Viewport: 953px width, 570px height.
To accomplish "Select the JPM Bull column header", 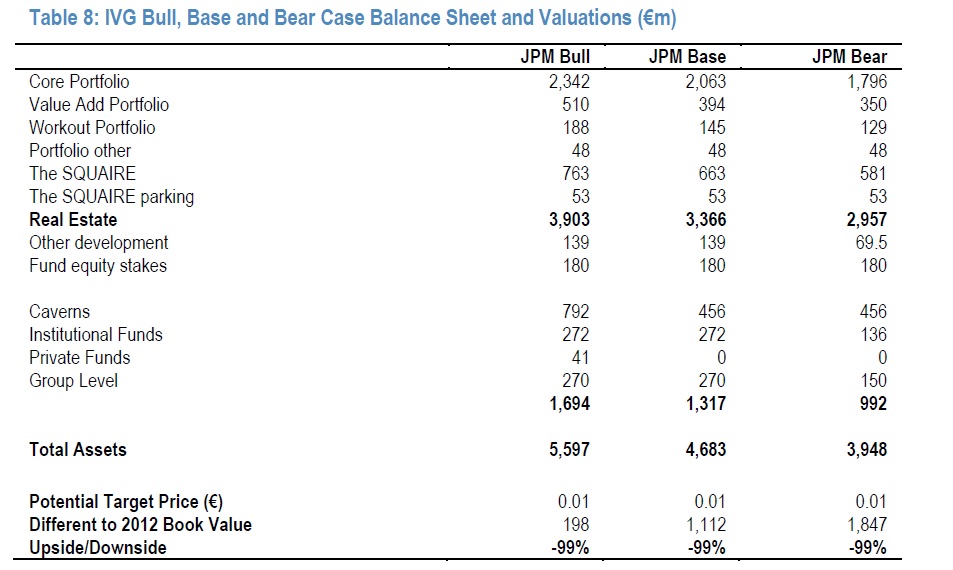I will coord(556,58).
